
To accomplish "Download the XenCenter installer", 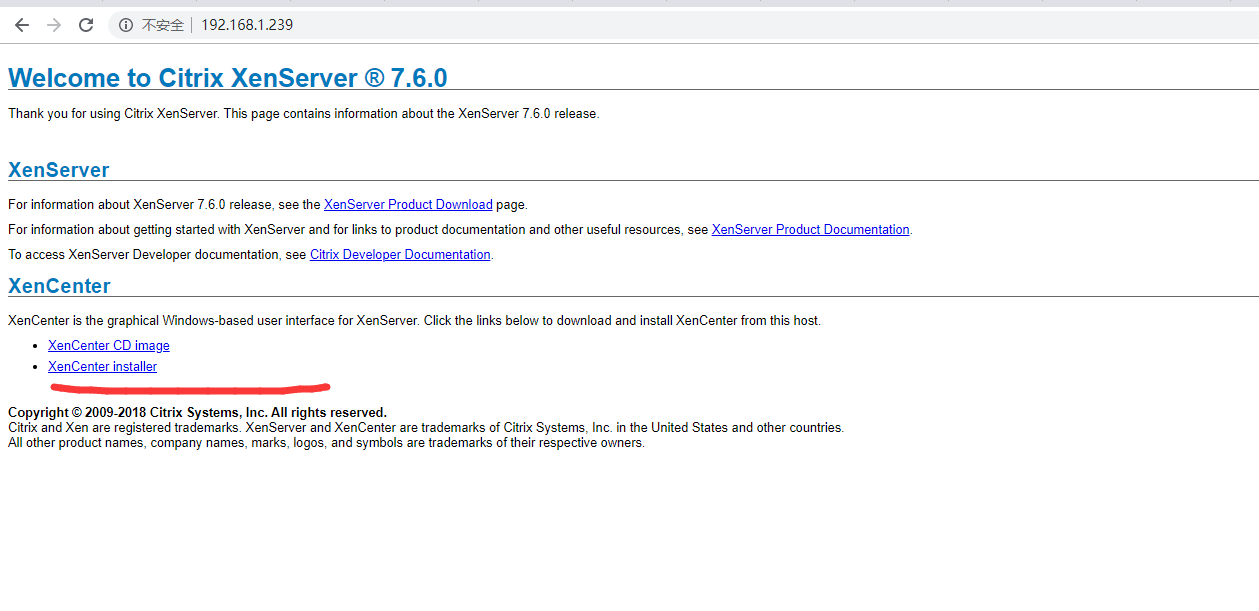I will click(102, 367).
